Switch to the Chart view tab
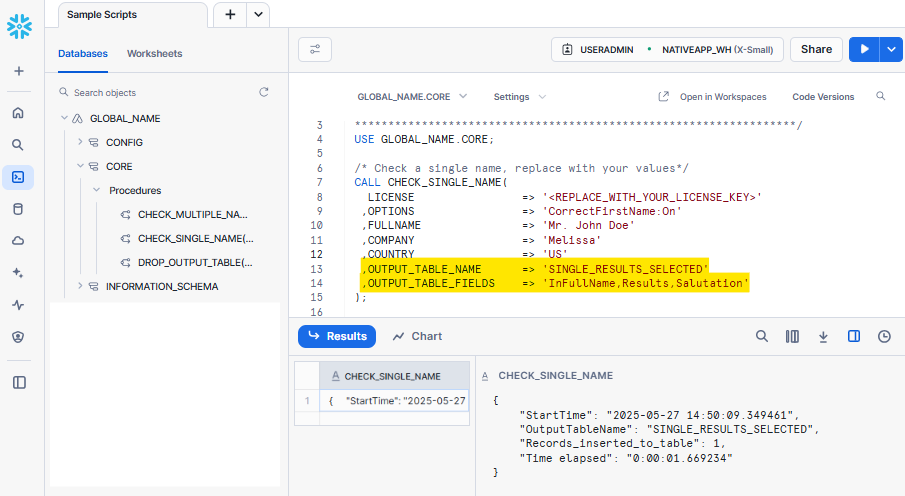Viewport: 905px width, 496px height. coord(417,336)
